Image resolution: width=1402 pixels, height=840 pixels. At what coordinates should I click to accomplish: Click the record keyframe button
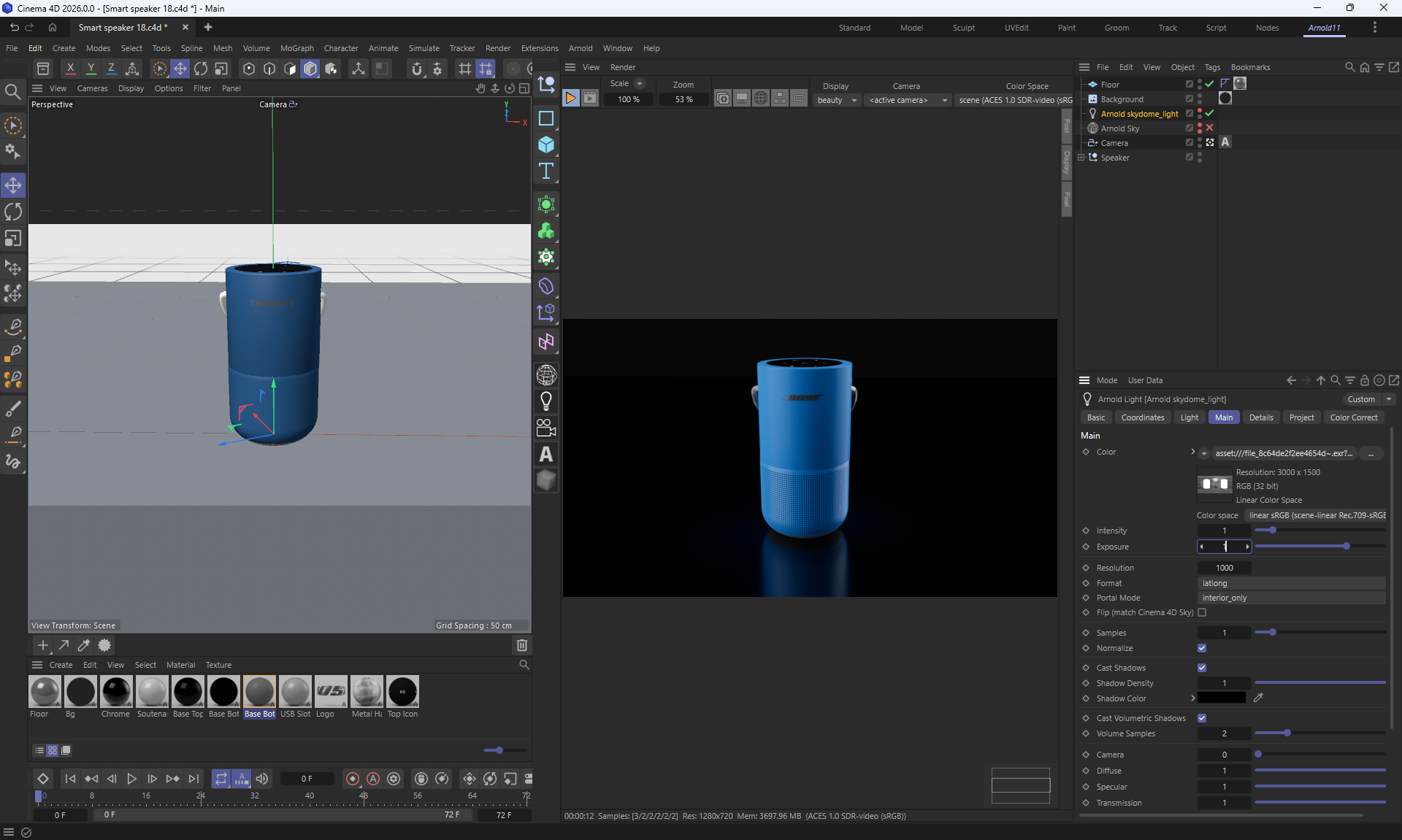(x=353, y=779)
